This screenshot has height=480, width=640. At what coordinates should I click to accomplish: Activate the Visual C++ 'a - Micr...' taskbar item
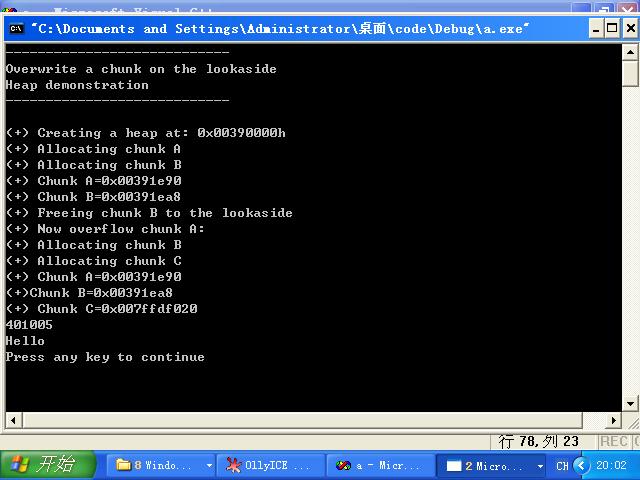pos(380,465)
